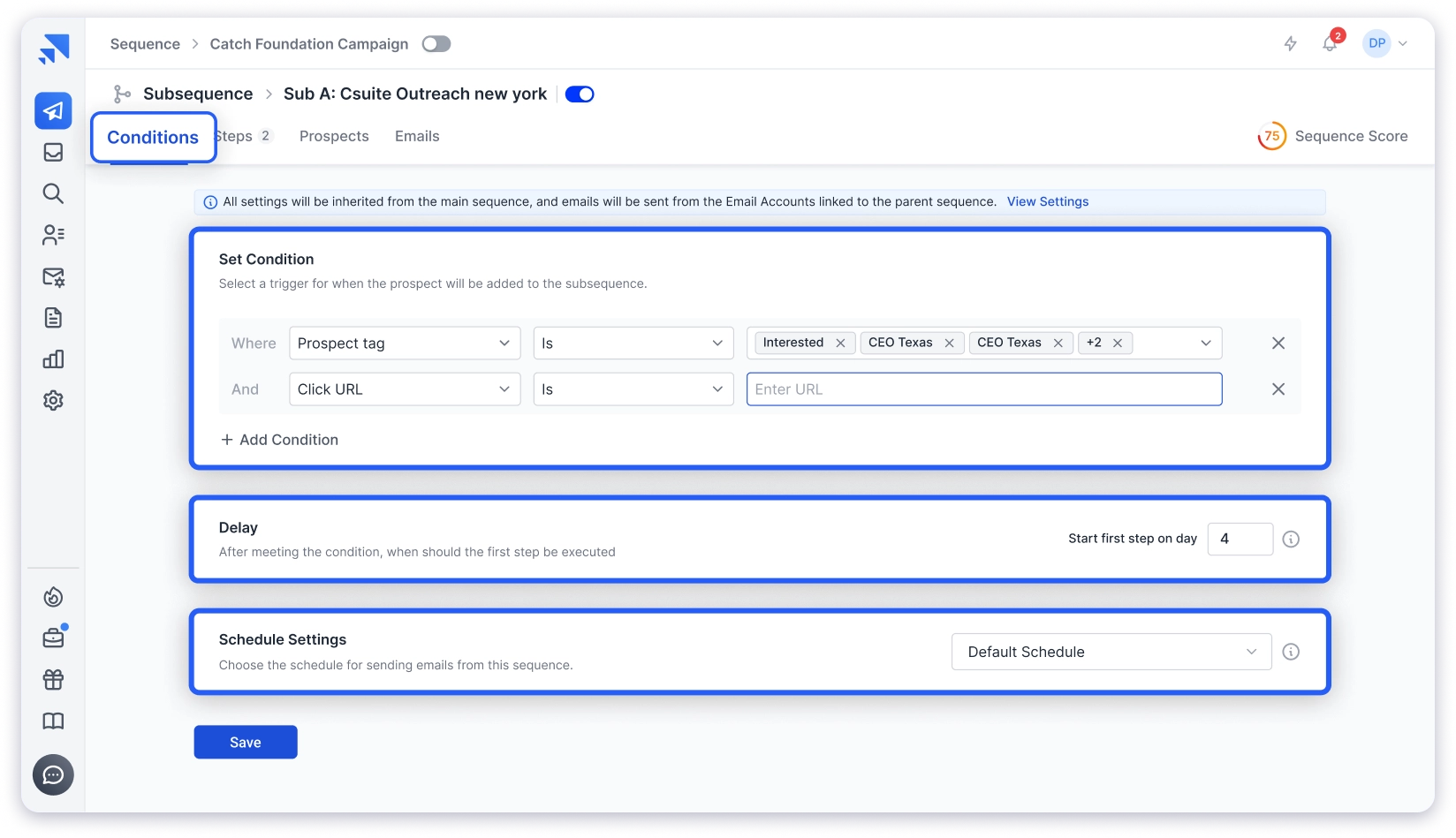Expand the Click URL field dropdown
The width and height of the screenshot is (1456, 838).
[x=405, y=389]
